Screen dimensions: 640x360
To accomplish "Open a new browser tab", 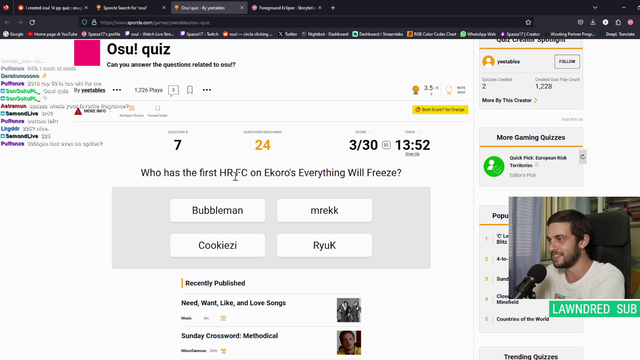I will point(333,8).
